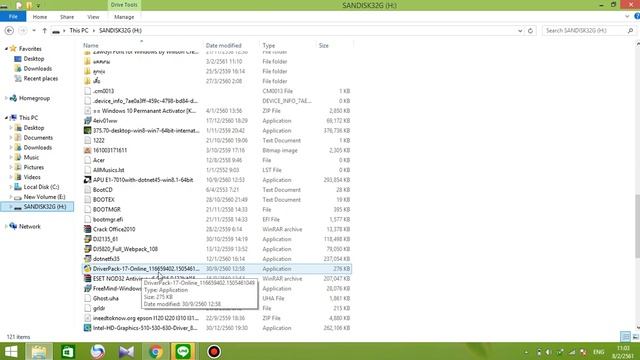Select Pictures under This PC

click(x=33, y=167)
